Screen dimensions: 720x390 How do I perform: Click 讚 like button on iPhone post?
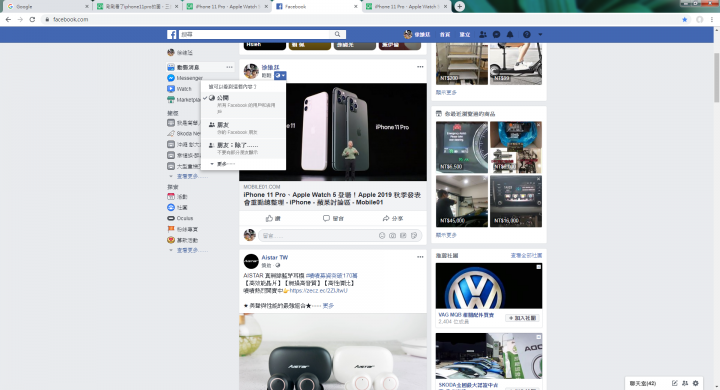pyautogui.click(x=273, y=219)
